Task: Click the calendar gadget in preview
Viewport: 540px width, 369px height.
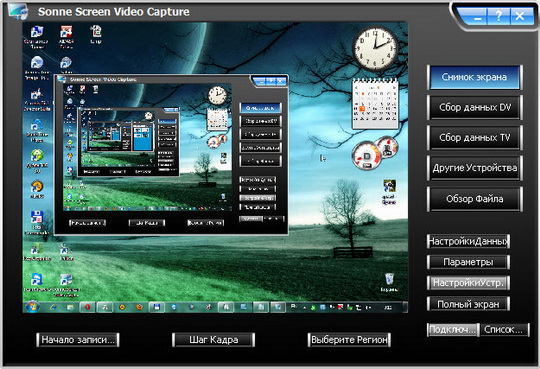Action: 375,103
